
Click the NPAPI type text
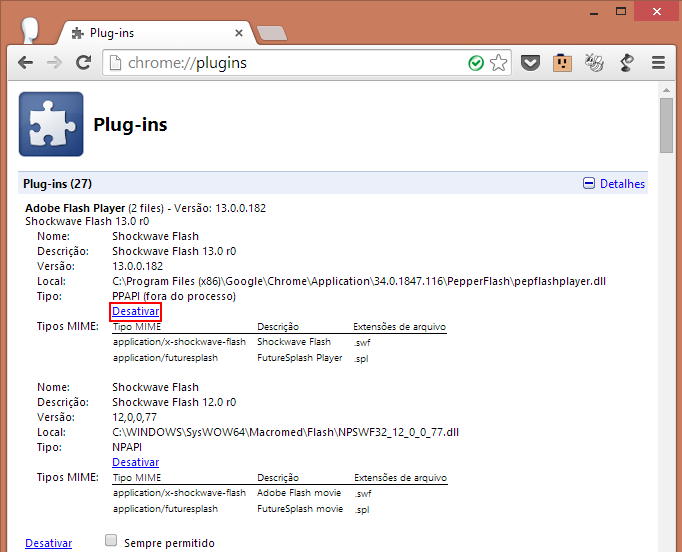coord(127,447)
